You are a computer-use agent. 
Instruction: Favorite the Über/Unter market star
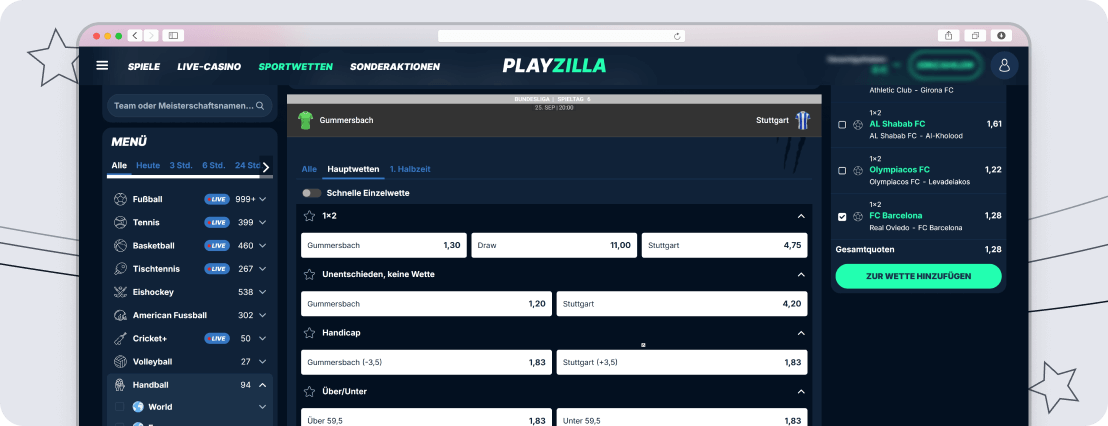click(x=309, y=391)
